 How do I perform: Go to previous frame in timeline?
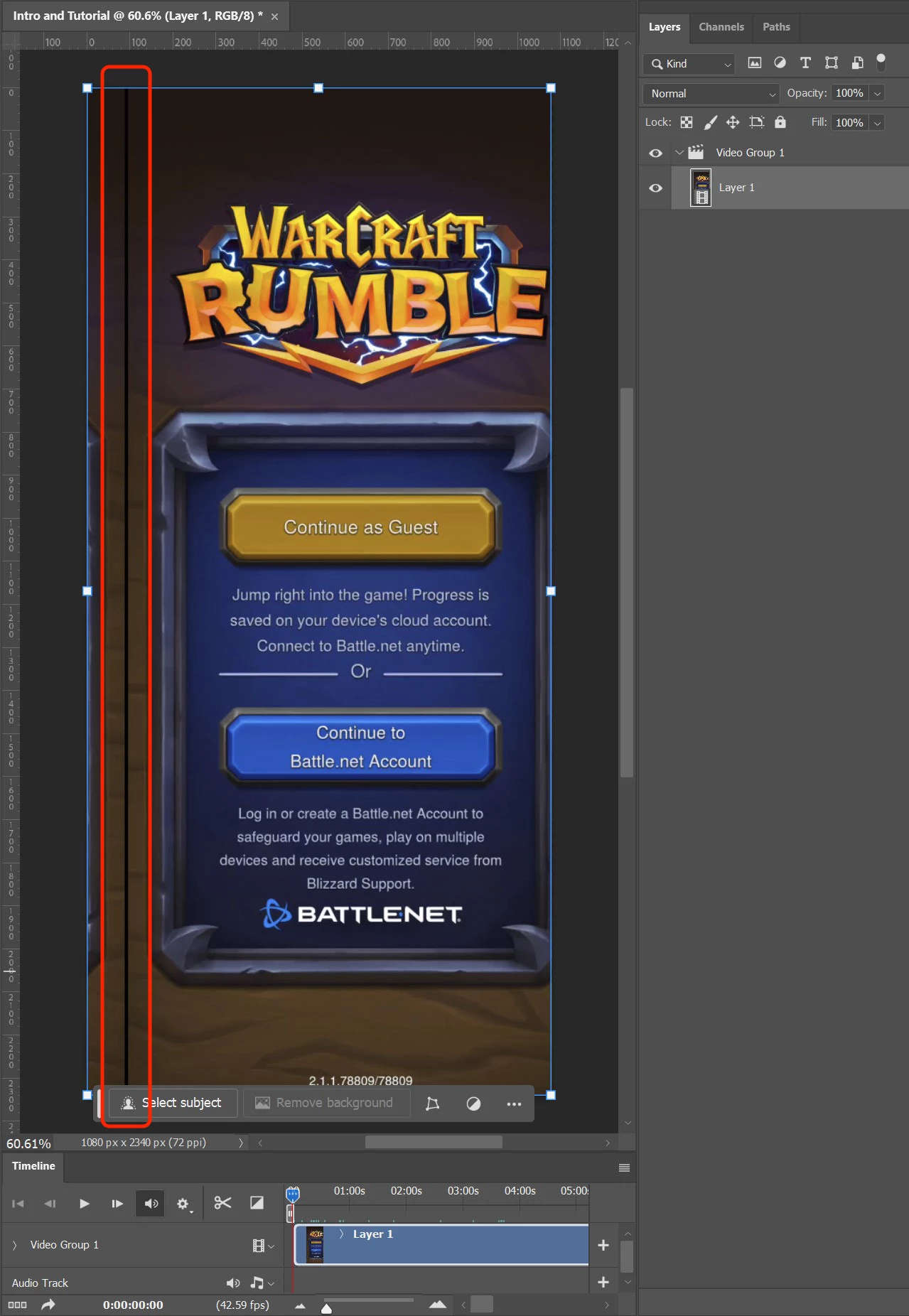(50, 1204)
